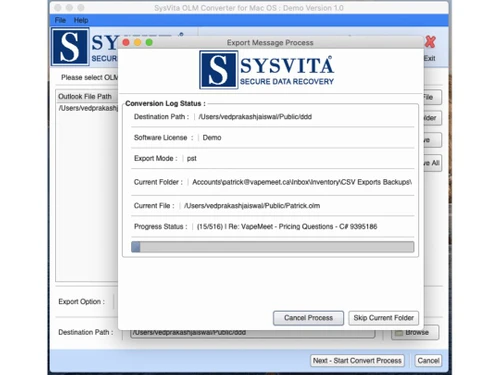The height and width of the screenshot is (375, 500).
Task: Click the Progress Status message text
Action: click(x=287, y=227)
